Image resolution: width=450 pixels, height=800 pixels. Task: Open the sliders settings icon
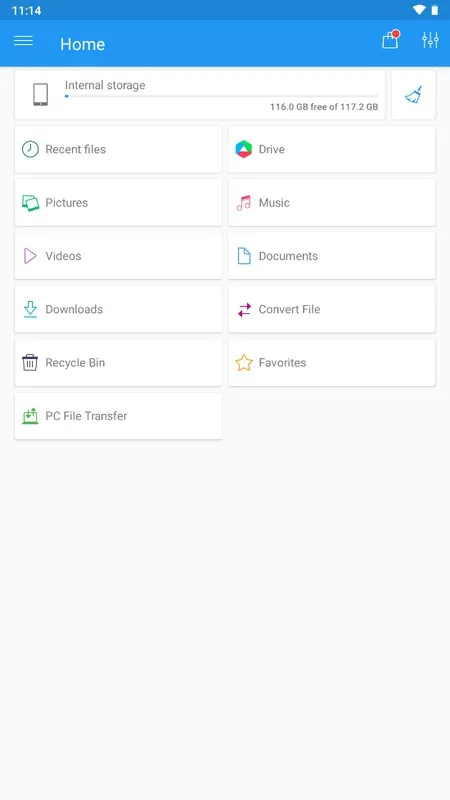[430, 40]
